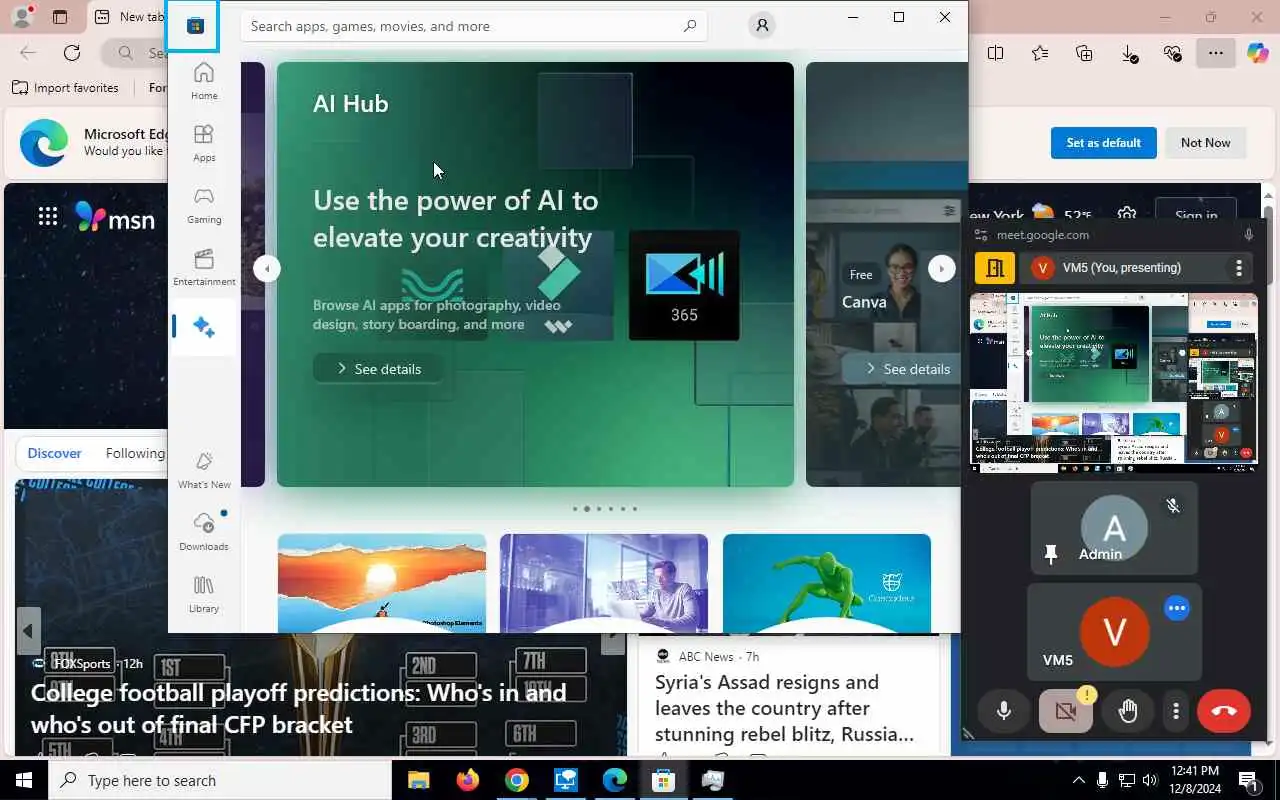Open presenting options menu for VM5

tap(1238, 268)
